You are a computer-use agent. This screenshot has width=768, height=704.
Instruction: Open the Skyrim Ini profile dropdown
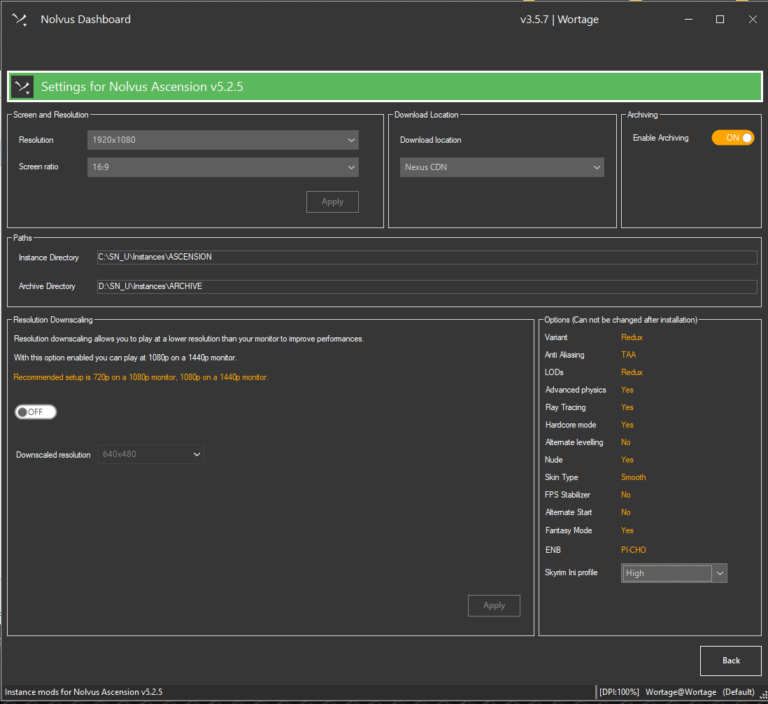click(673, 573)
